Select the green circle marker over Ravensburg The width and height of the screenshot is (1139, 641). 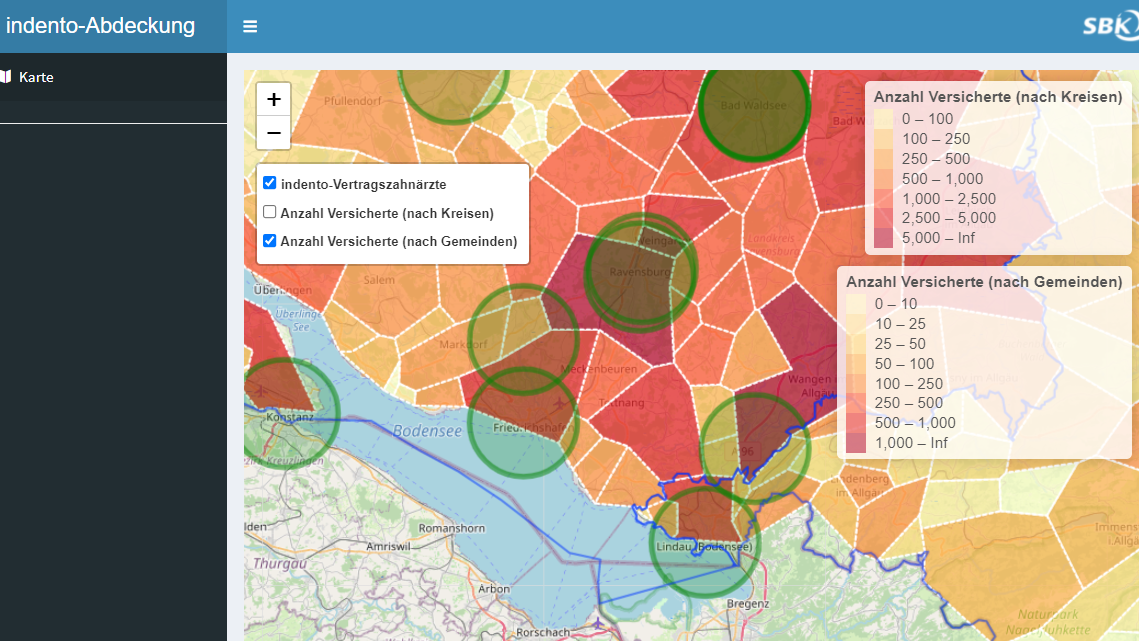pyautogui.click(x=640, y=272)
